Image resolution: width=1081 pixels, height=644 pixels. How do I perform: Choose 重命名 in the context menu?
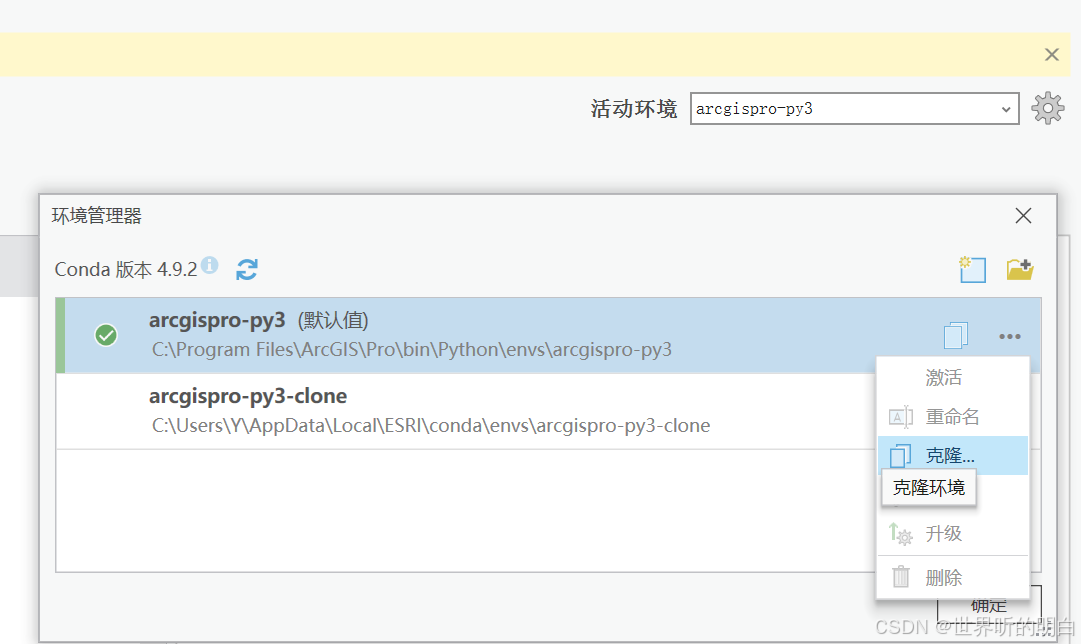[x=953, y=416]
